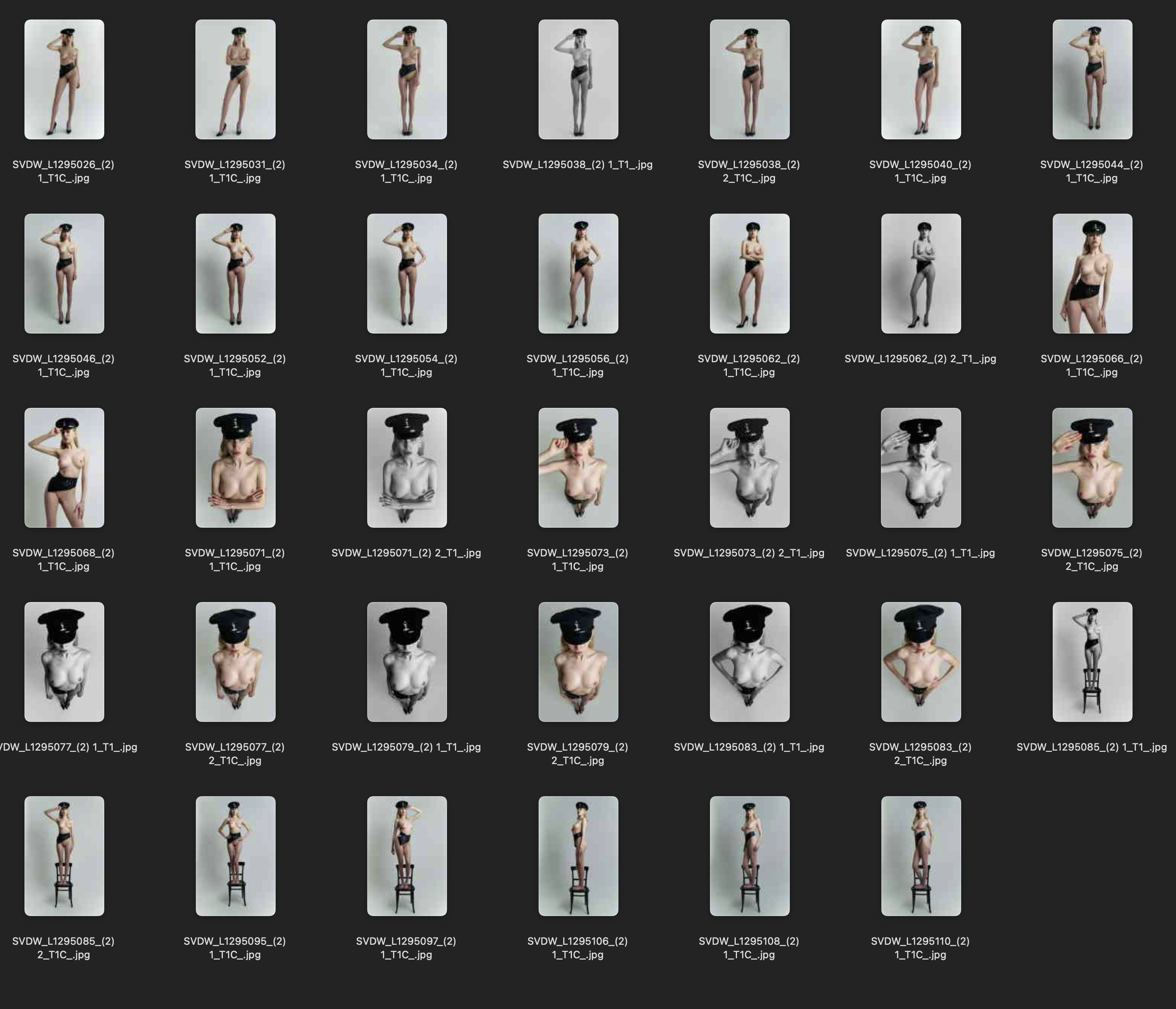Select thumbnail SVDW_L1295056_(2) 1_T1C_.jpg

click(x=578, y=273)
